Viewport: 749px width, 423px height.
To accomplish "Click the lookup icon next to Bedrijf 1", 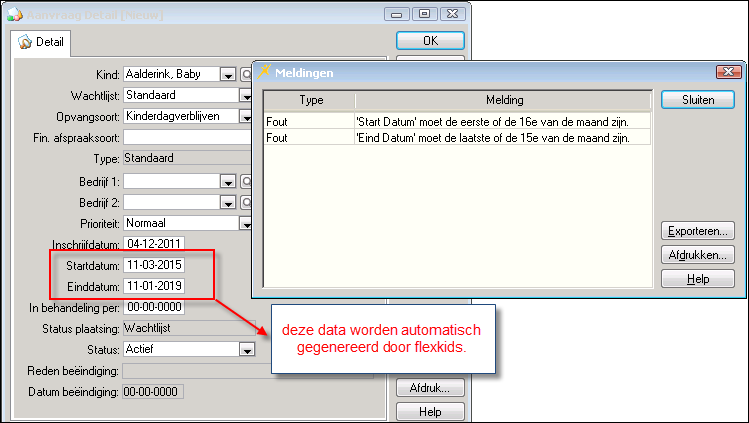I will (245, 181).
